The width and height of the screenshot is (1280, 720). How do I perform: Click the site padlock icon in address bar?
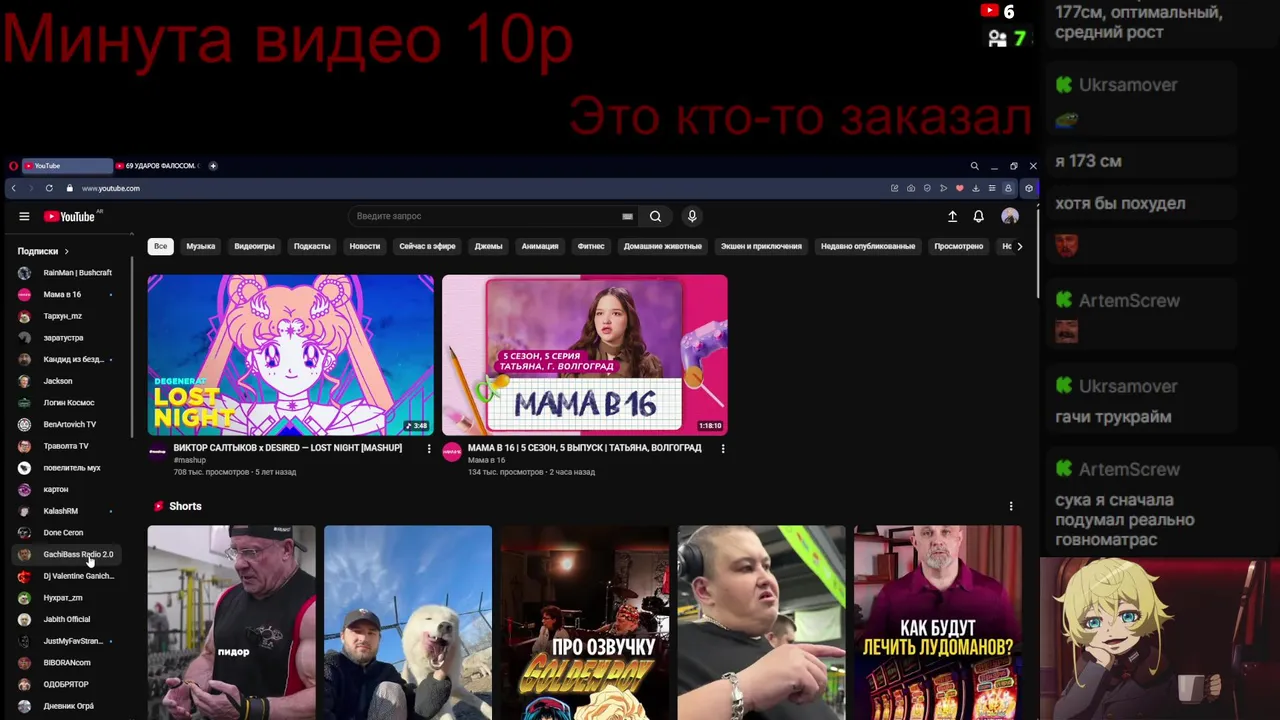pos(69,188)
